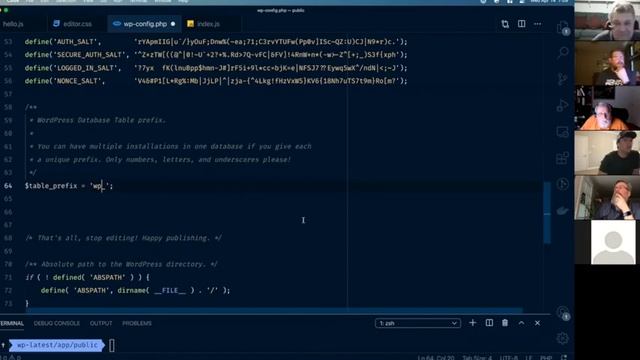Click the unsaved dot on wp-config.php tab

click(x=173, y=24)
